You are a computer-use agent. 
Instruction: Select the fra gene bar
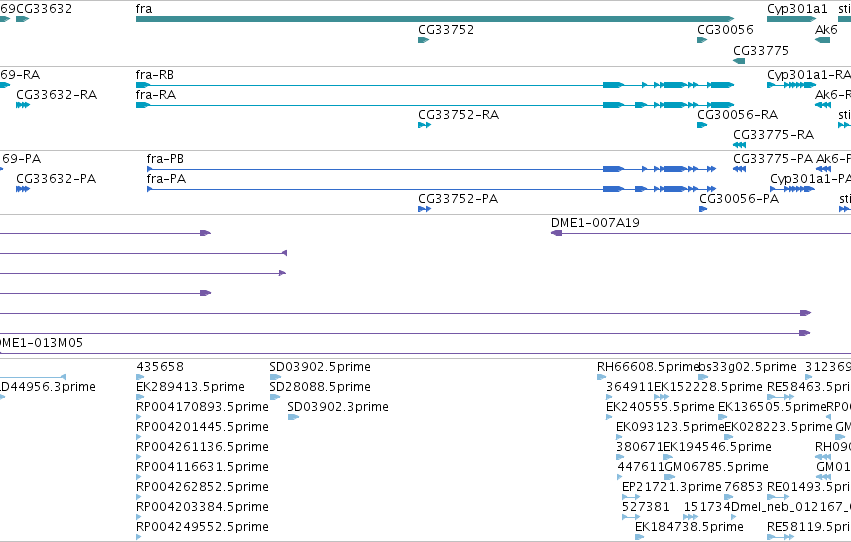pyautogui.click(x=435, y=19)
